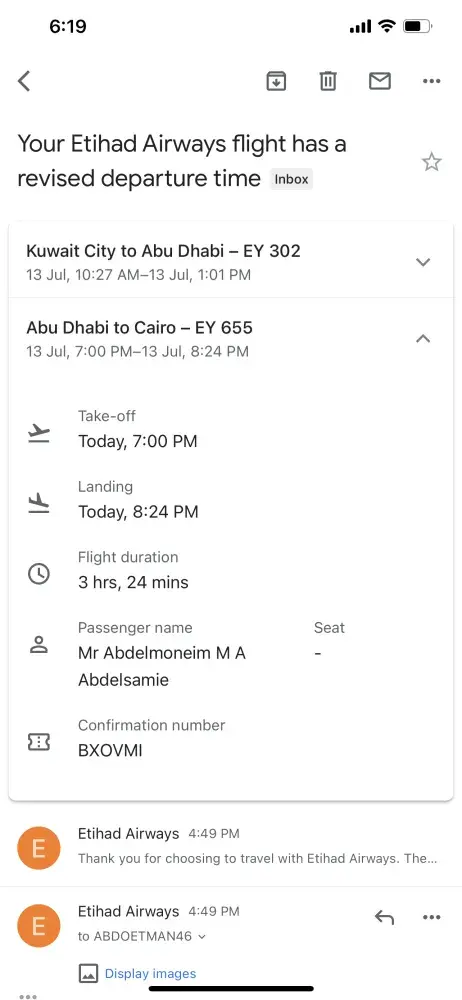Reply using the arrow icon on the message
This screenshot has height=1000, width=462.
(384, 918)
